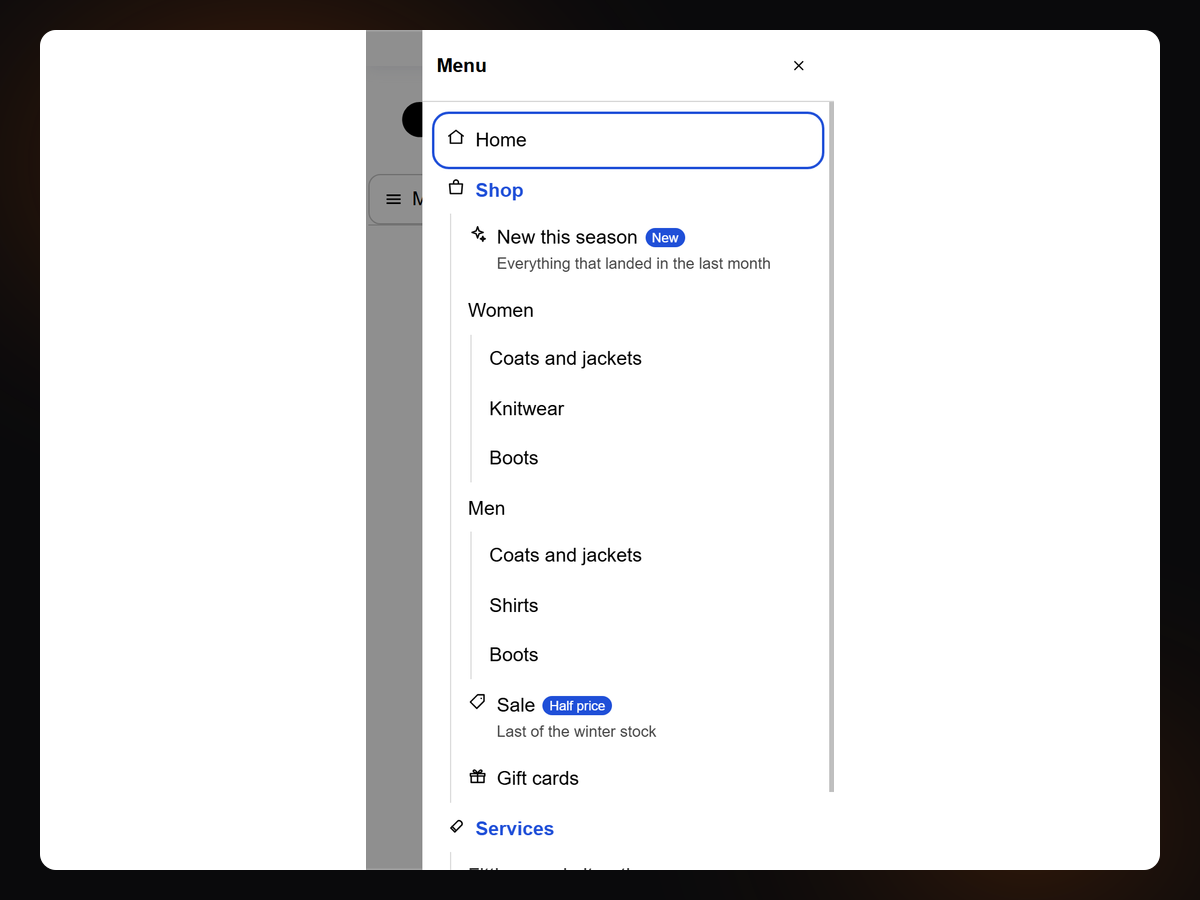The width and height of the screenshot is (1200, 900).
Task: Open the Men category
Action: (x=486, y=508)
